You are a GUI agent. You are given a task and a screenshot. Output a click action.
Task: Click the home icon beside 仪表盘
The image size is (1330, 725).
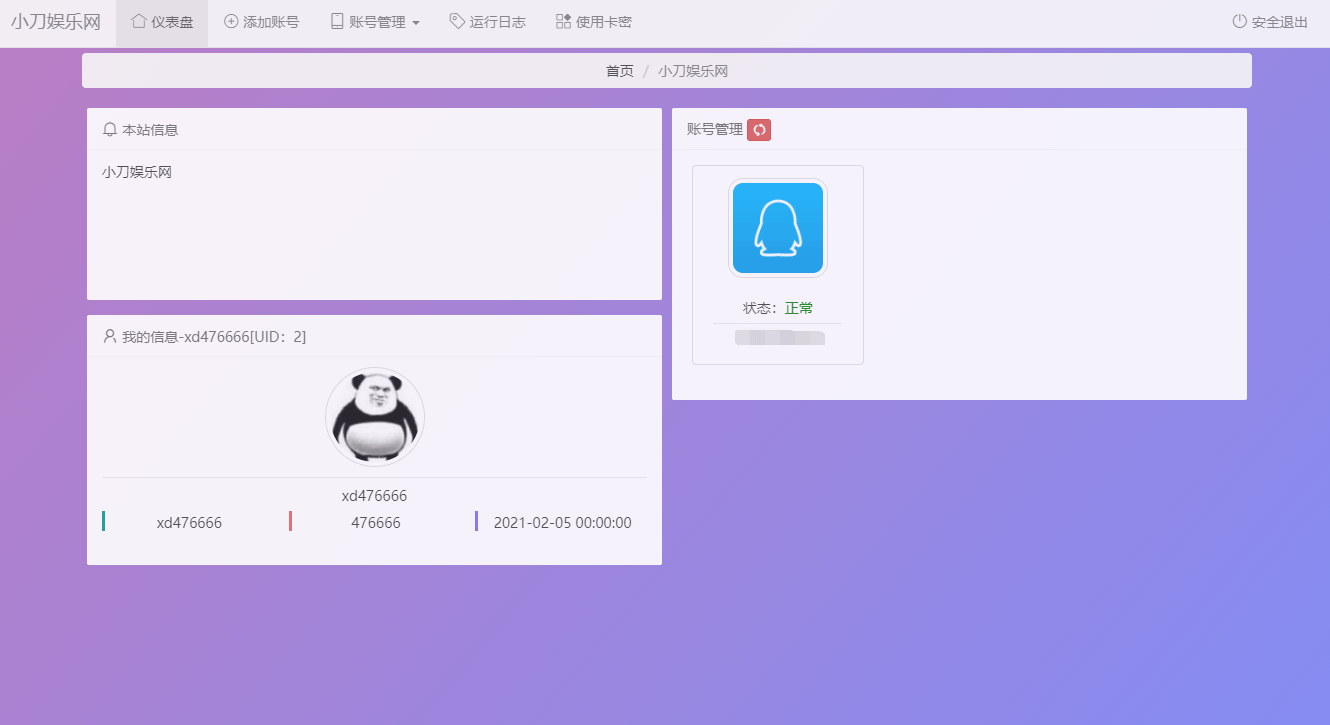139,21
